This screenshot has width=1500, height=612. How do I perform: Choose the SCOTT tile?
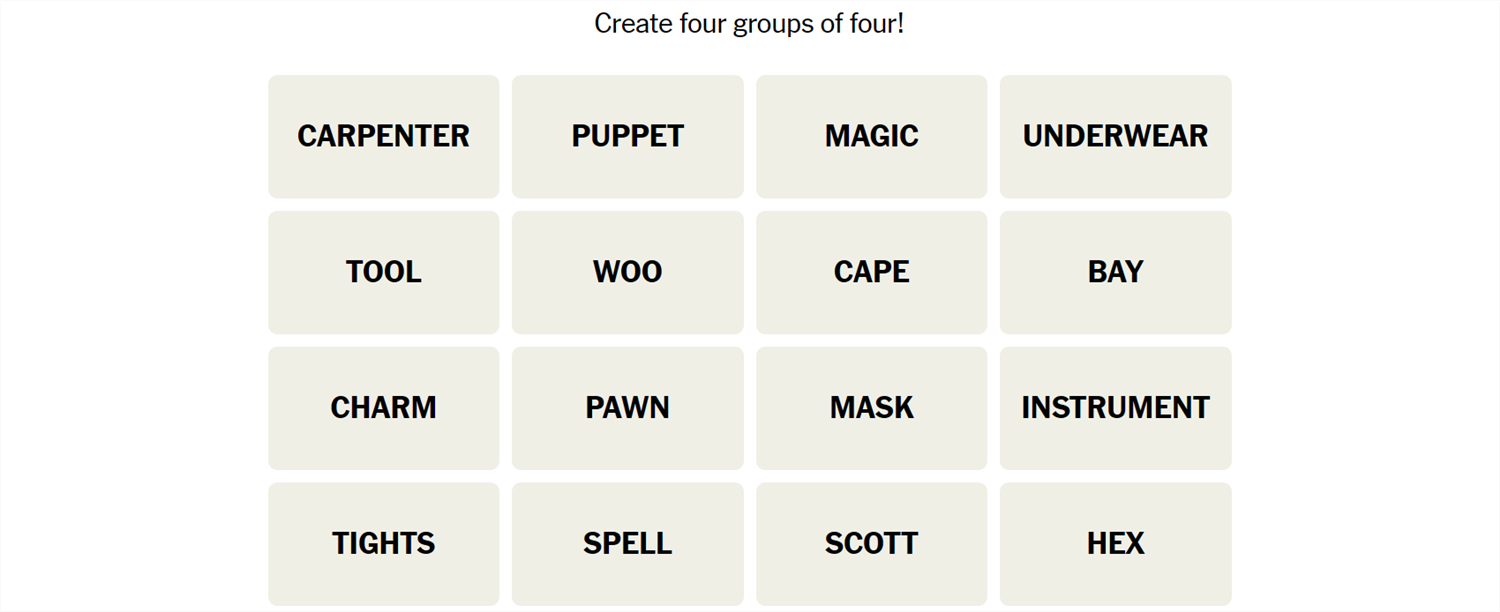[871, 544]
